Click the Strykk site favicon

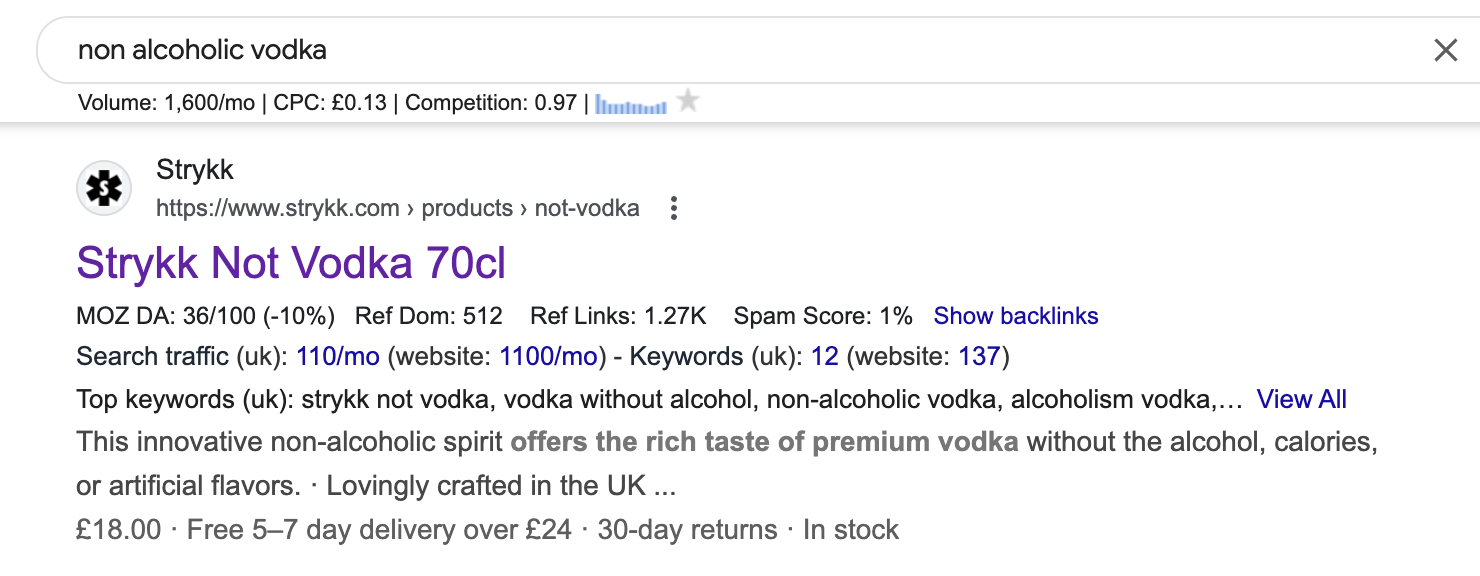click(104, 188)
